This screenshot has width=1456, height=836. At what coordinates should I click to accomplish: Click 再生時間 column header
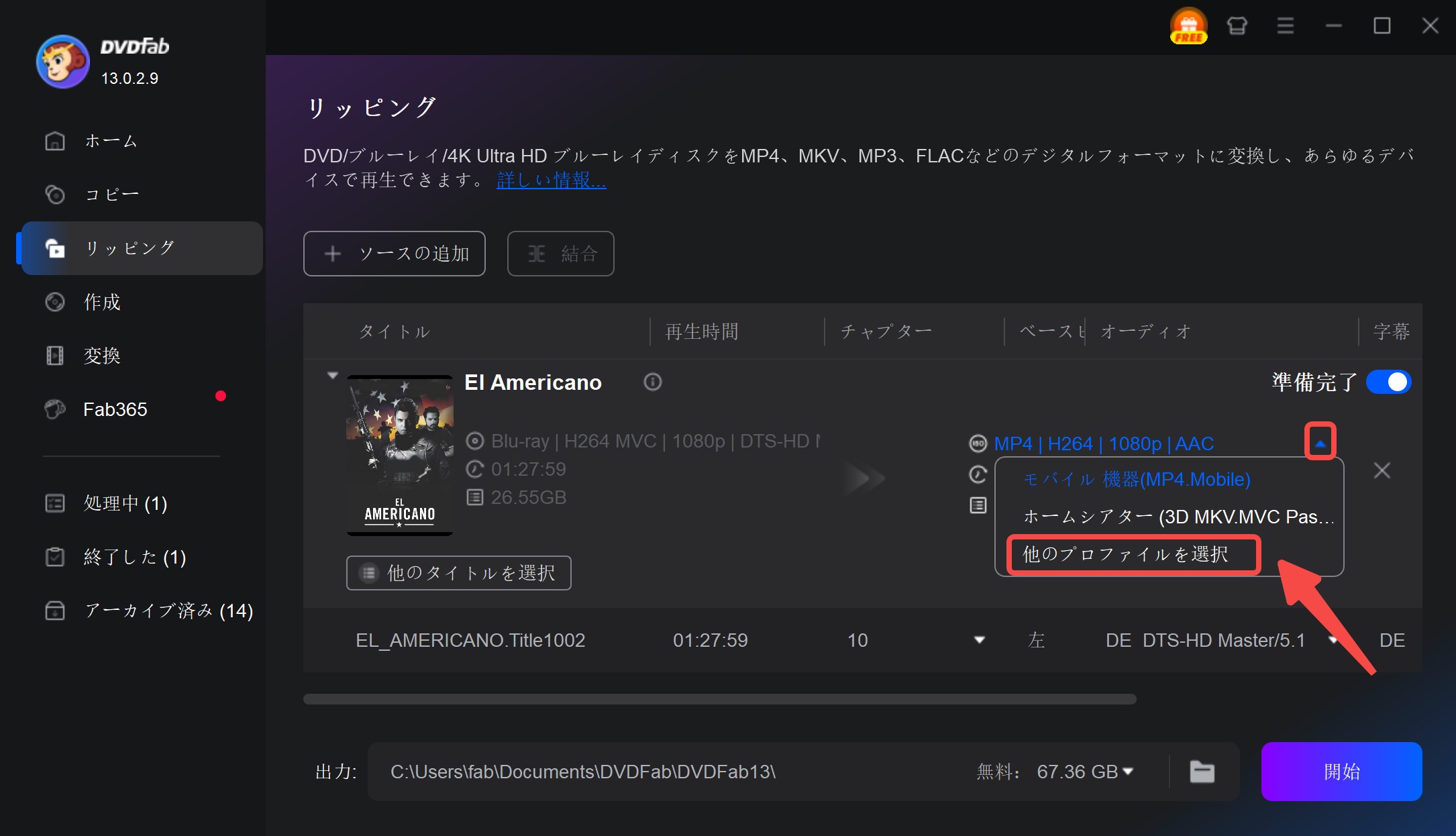click(702, 331)
